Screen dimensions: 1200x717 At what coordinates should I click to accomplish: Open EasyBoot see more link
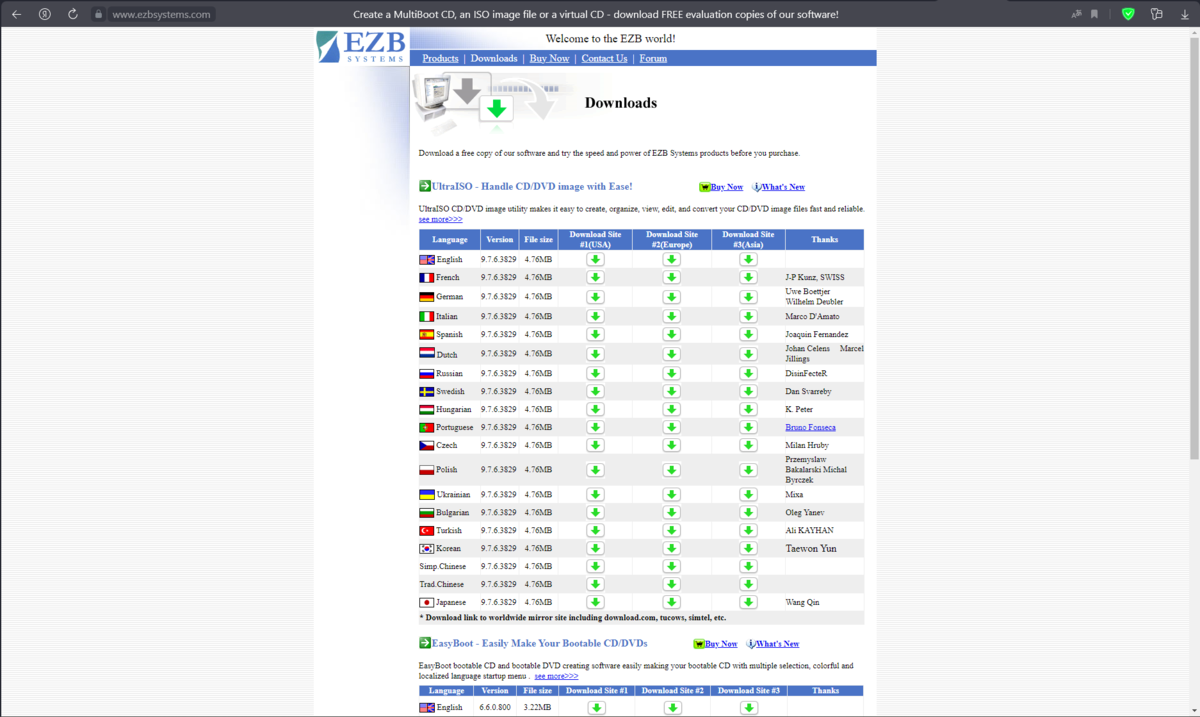pos(556,676)
